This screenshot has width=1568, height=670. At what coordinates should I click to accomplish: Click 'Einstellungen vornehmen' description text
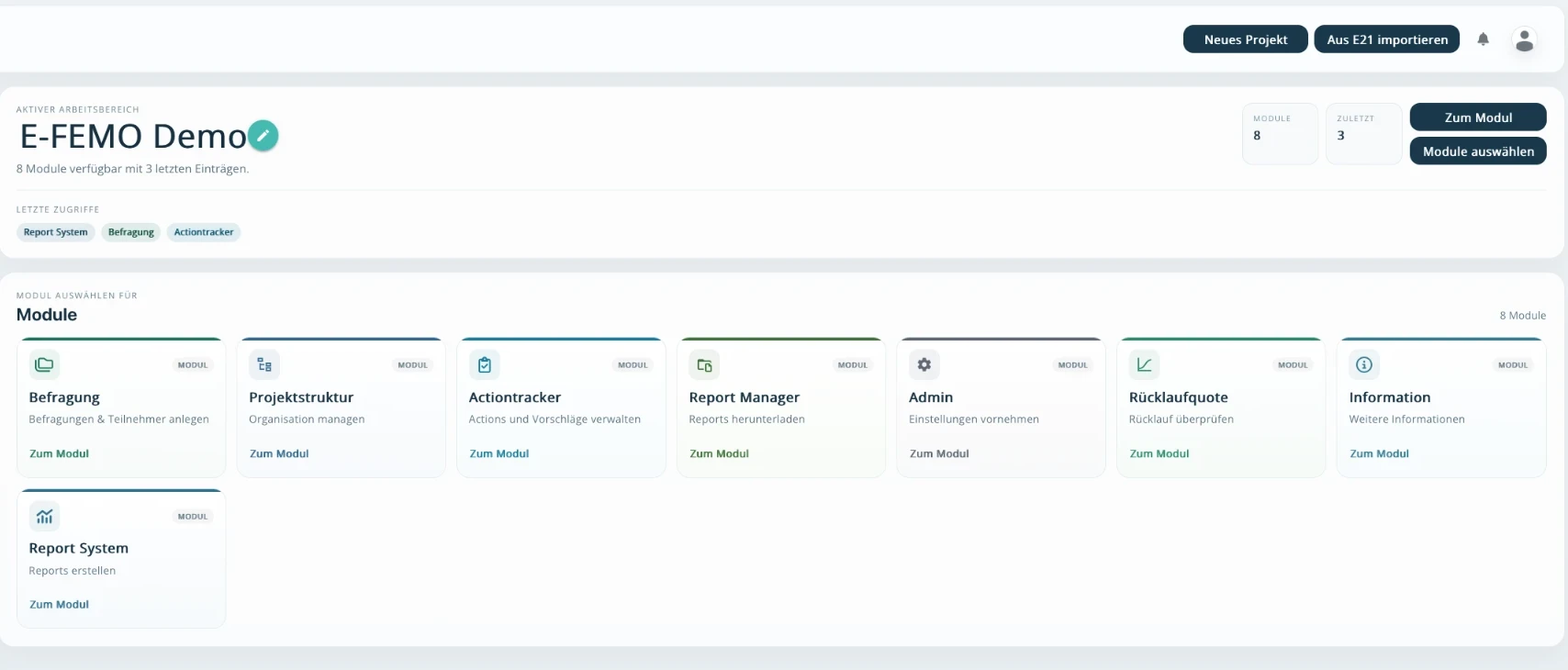coord(974,419)
